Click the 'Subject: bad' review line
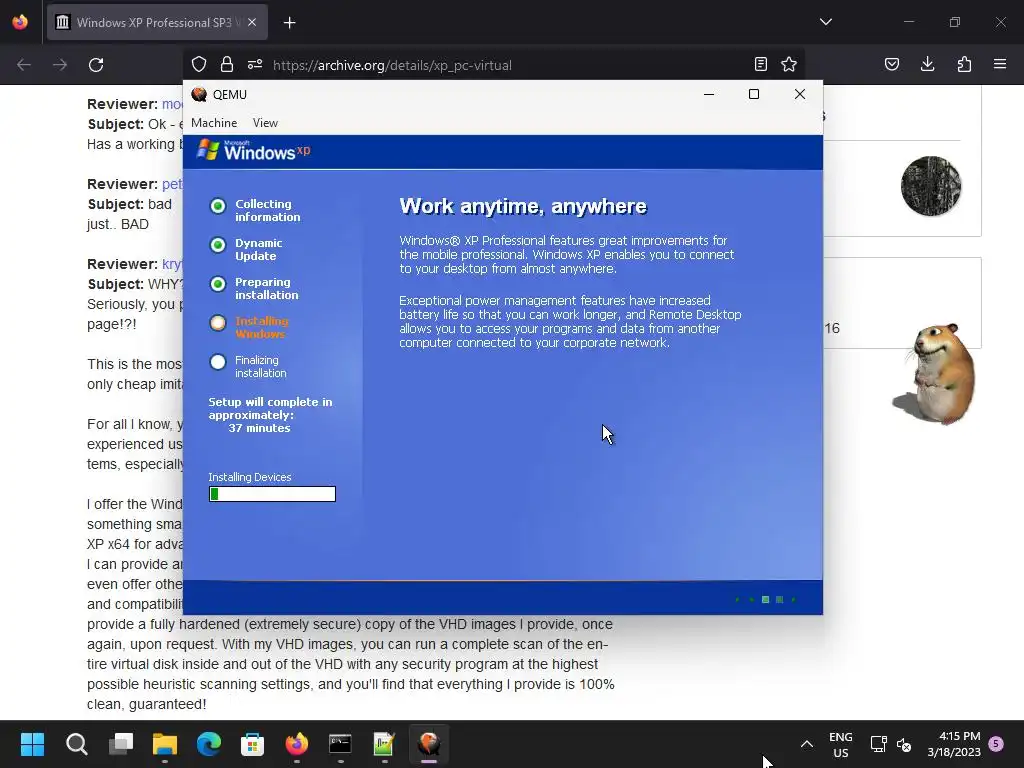 tap(129, 204)
